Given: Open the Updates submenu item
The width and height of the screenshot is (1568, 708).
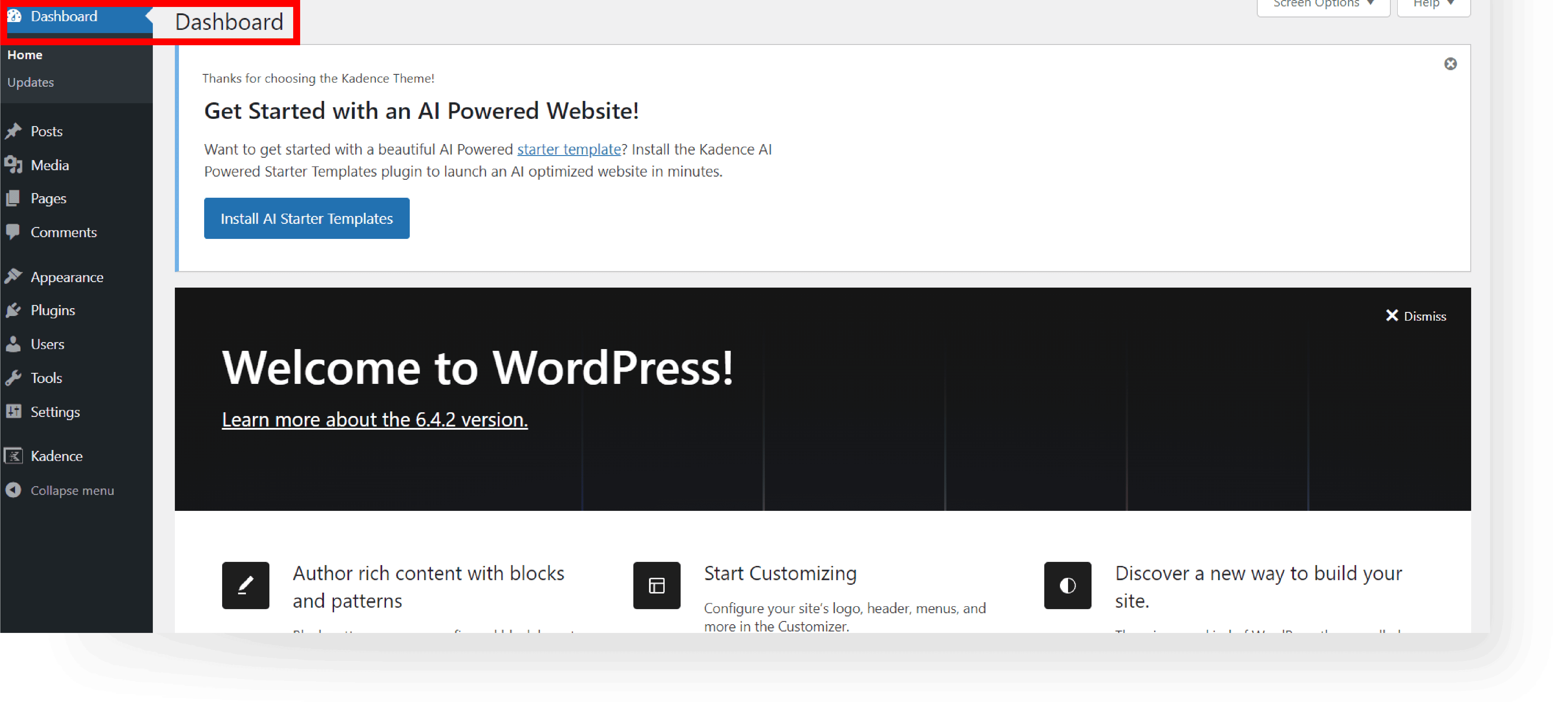Looking at the screenshot, I should (30, 82).
